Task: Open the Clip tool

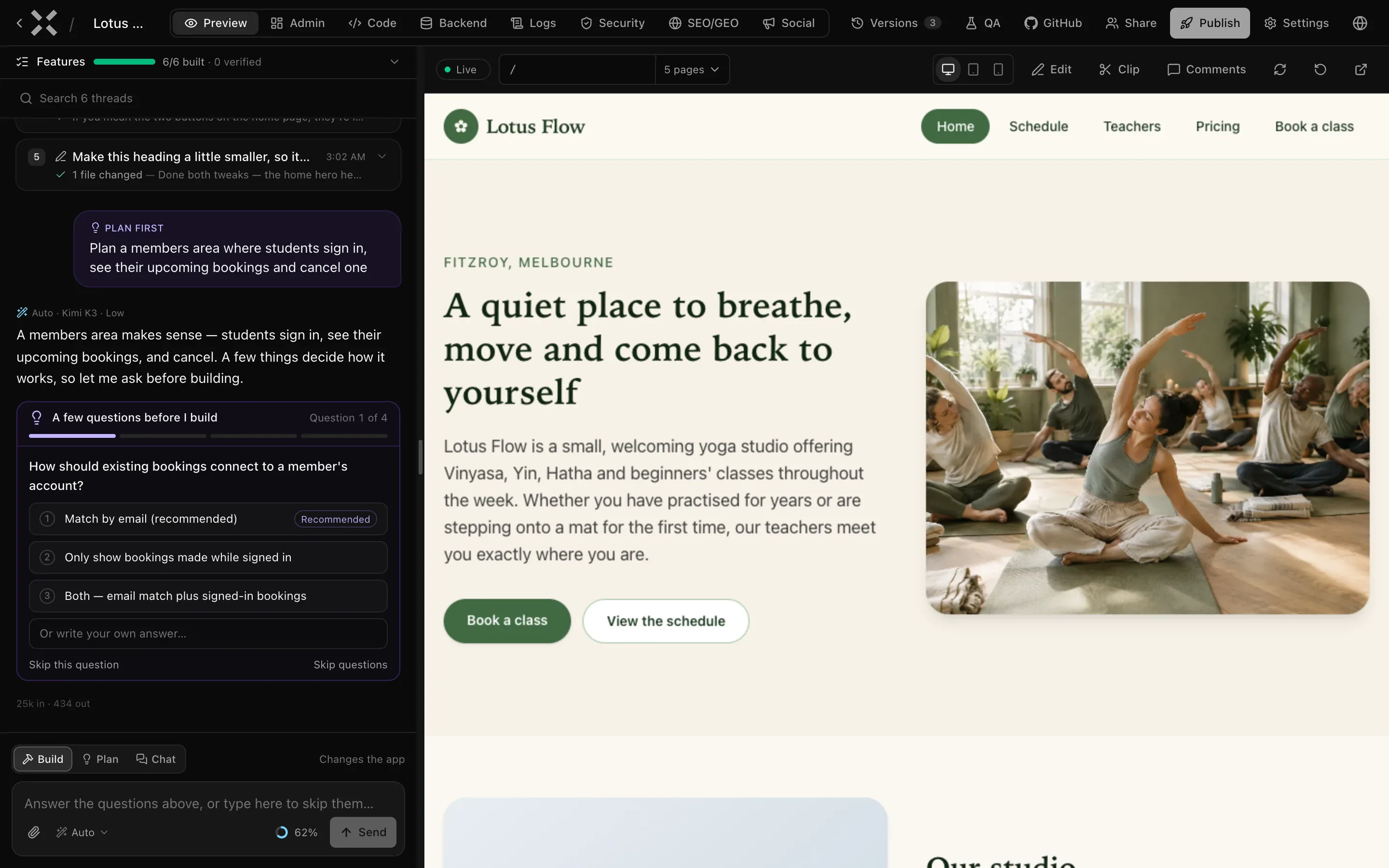Action: pos(1118,69)
